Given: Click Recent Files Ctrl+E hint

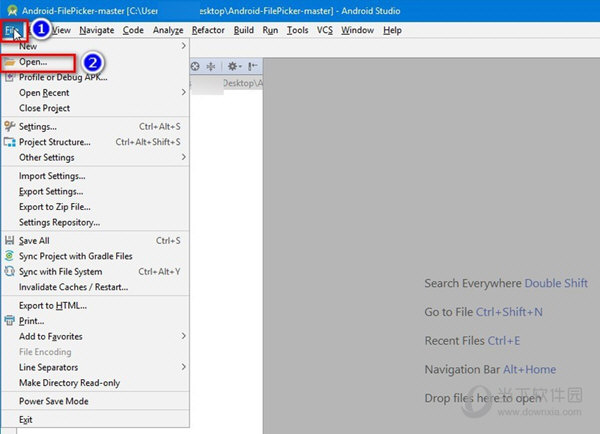Looking at the screenshot, I should coord(472,341).
